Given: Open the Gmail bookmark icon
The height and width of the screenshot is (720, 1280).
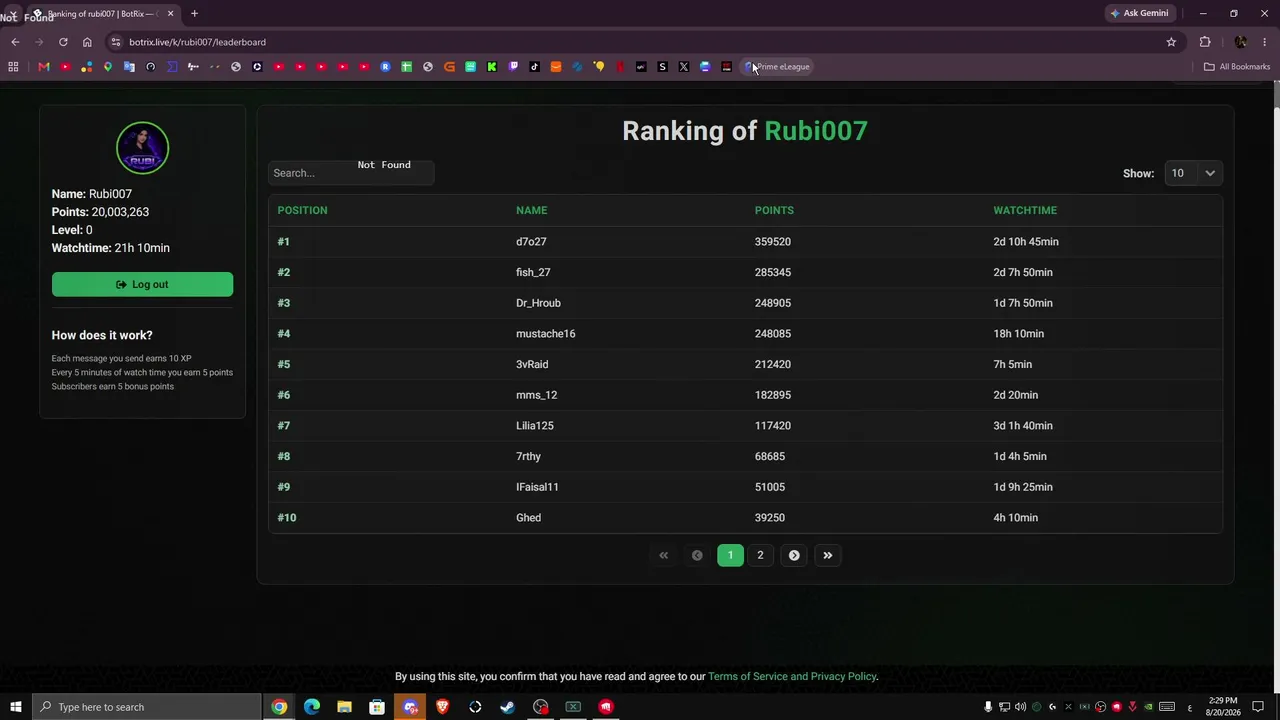Looking at the screenshot, I should [x=43, y=67].
